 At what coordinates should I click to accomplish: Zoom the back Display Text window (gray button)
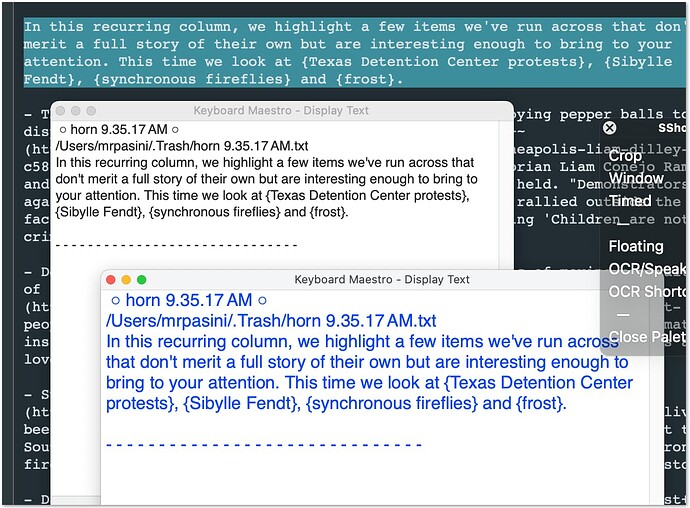[91, 111]
